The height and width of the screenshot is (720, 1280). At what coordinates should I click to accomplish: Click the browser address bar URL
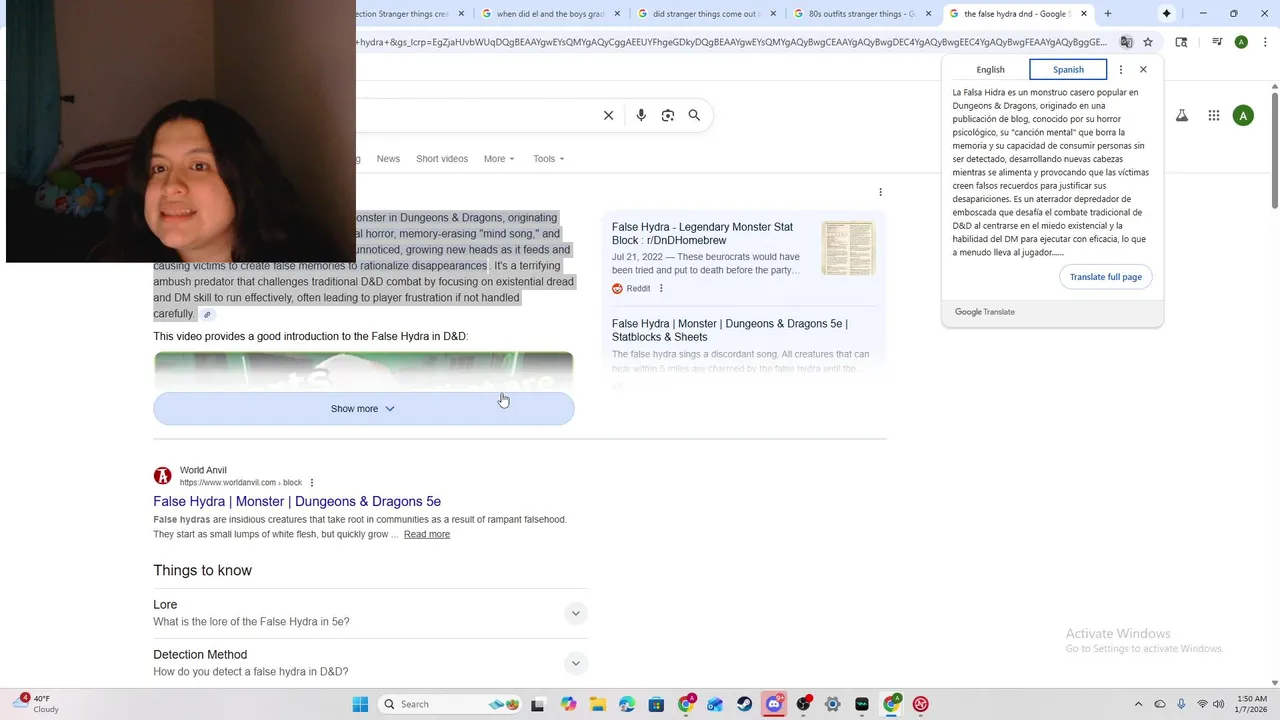pyautogui.click(x=732, y=42)
